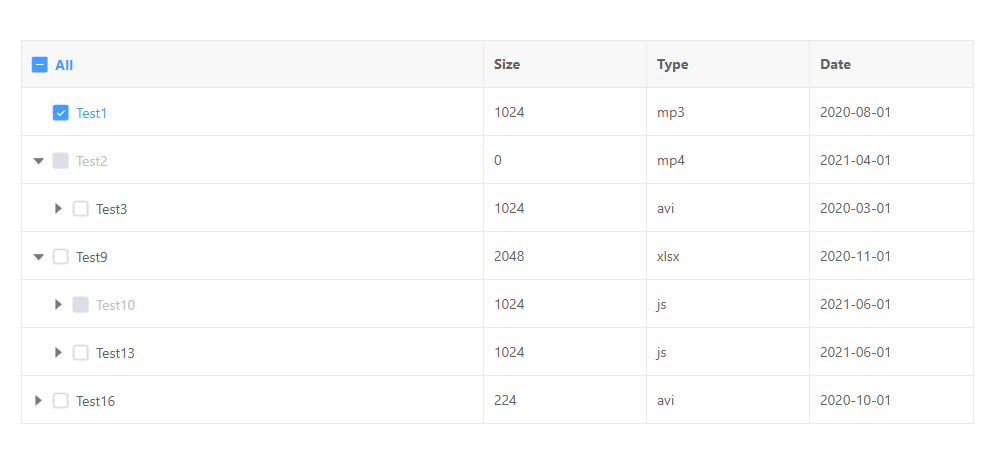The width and height of the screenshot is (988, 449).
Task: Expand the Test10 child row
Action: click(59, 305)
